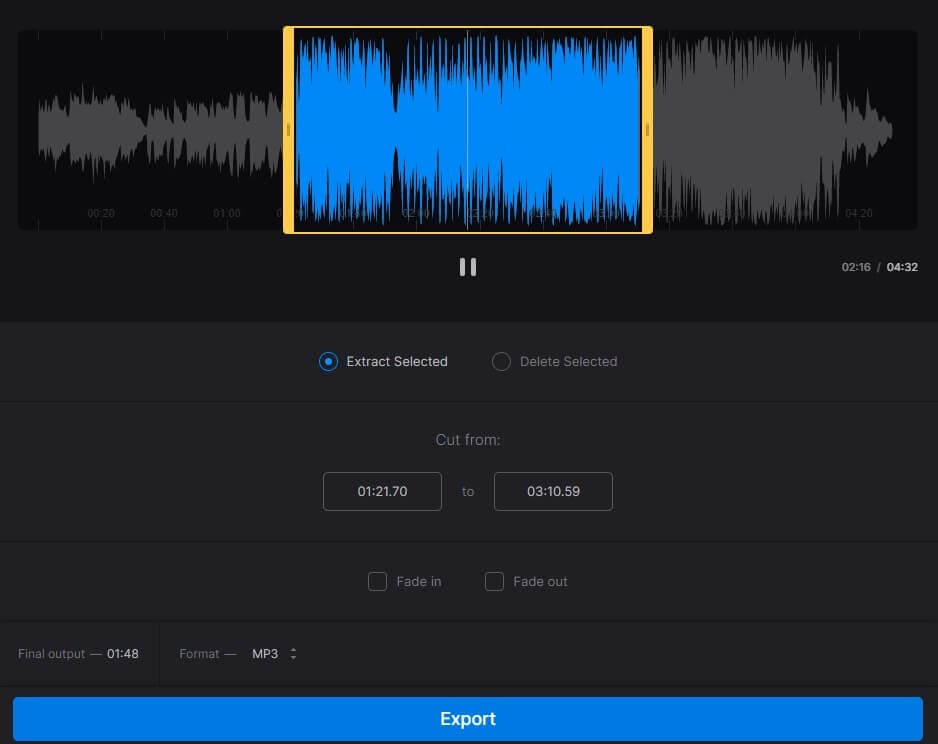Click the format stepper up arrow
Image resolution: width=938 pixels, height=744 pixels.
coord(291,649)
